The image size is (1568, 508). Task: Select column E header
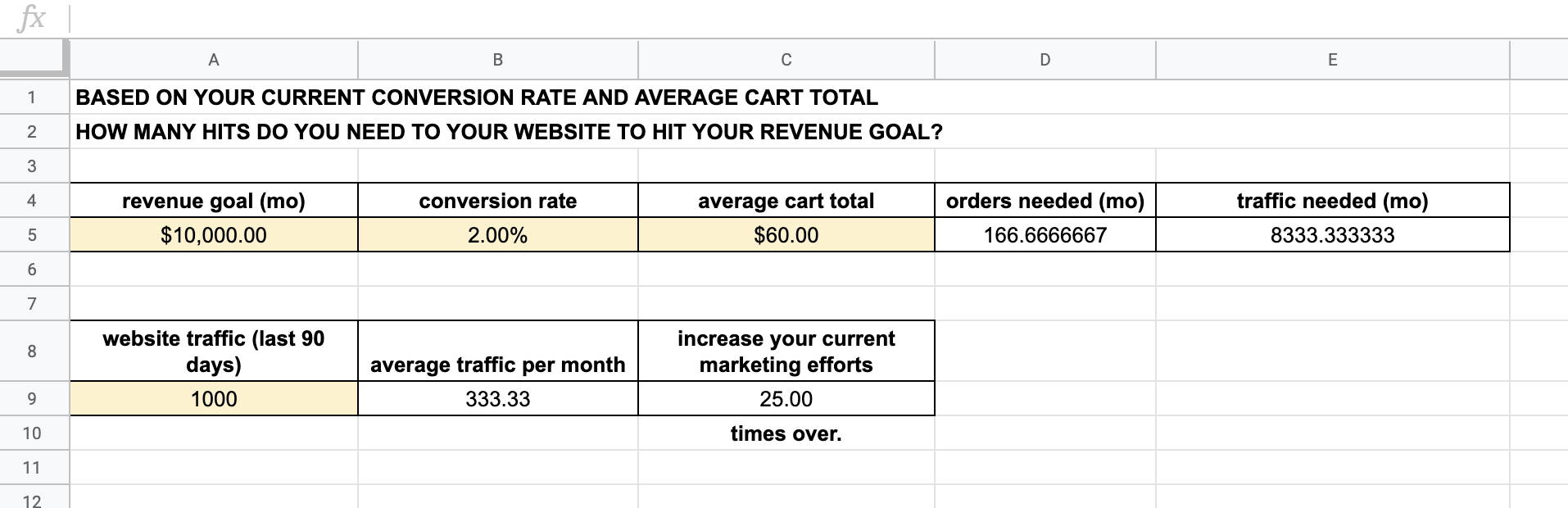point(1333,60)
